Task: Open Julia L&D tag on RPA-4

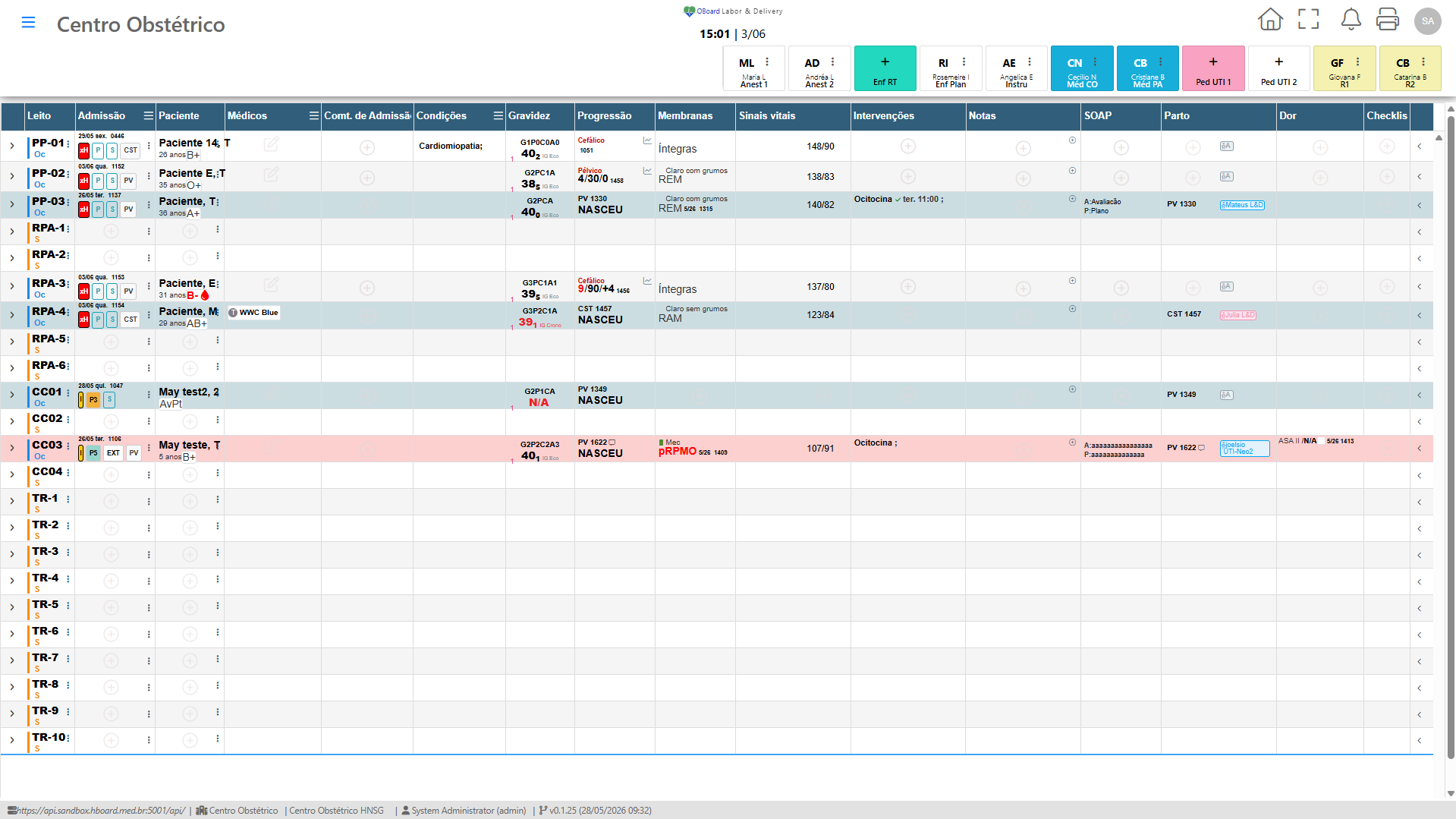Action: 1237,315
